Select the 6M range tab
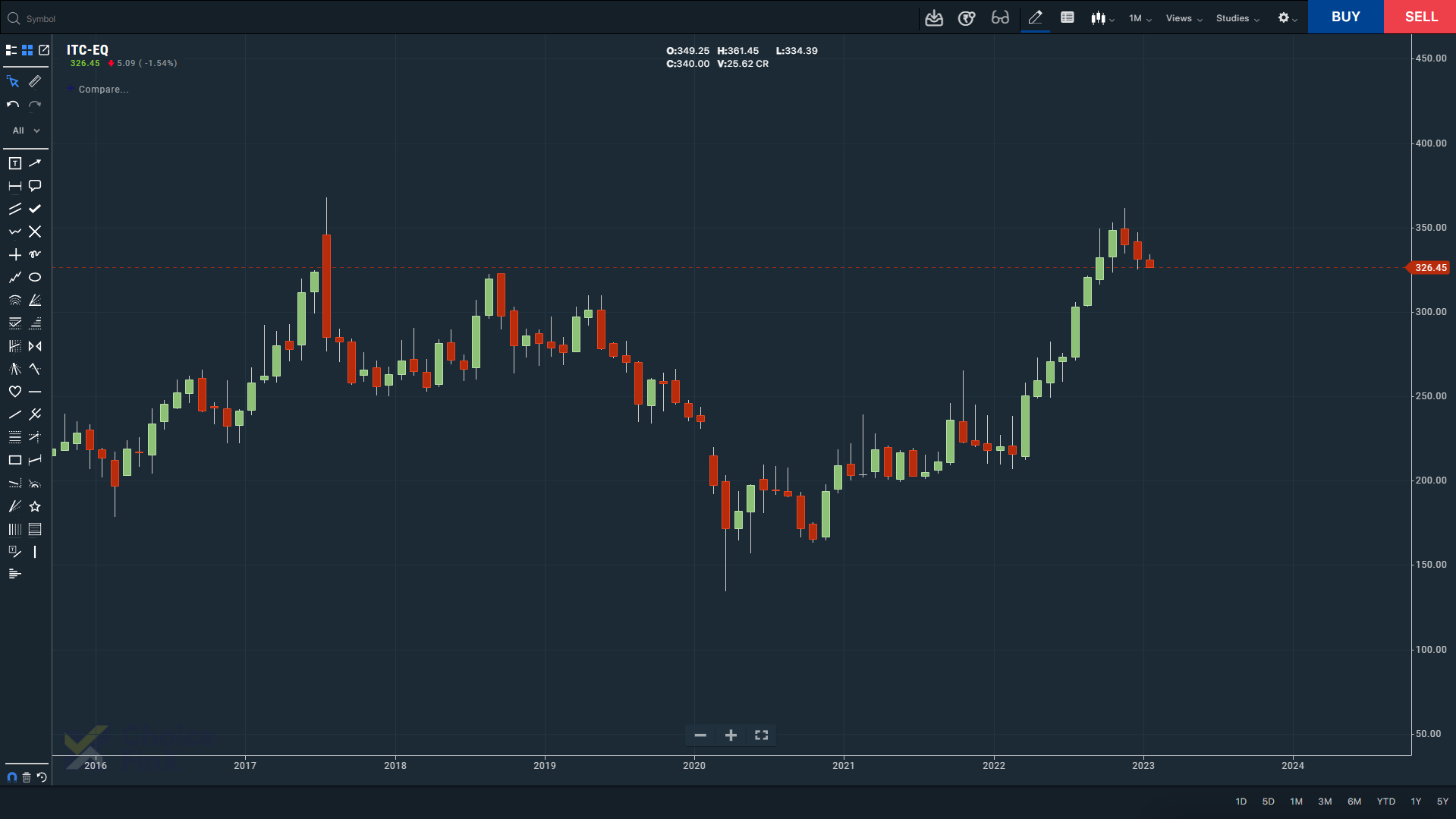This screenshot has width=1456, height=819. tap(1354, 802)
